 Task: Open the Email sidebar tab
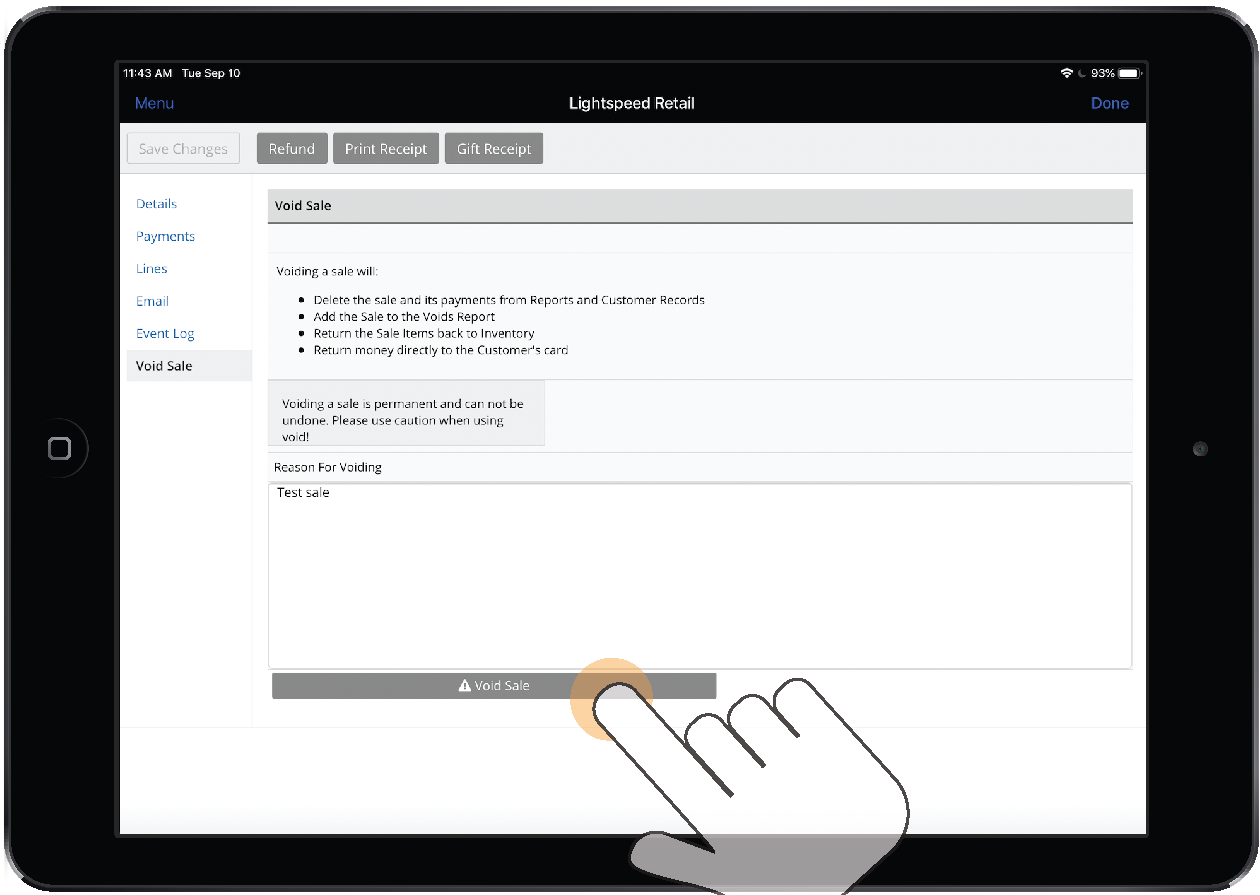pyautogui.click(x=152, y=301)
